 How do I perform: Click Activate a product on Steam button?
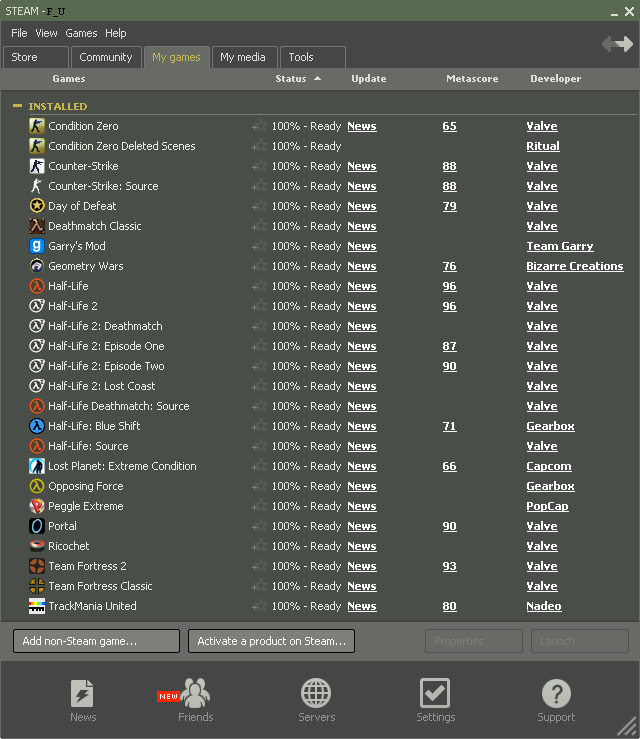(x=271, y=641)
